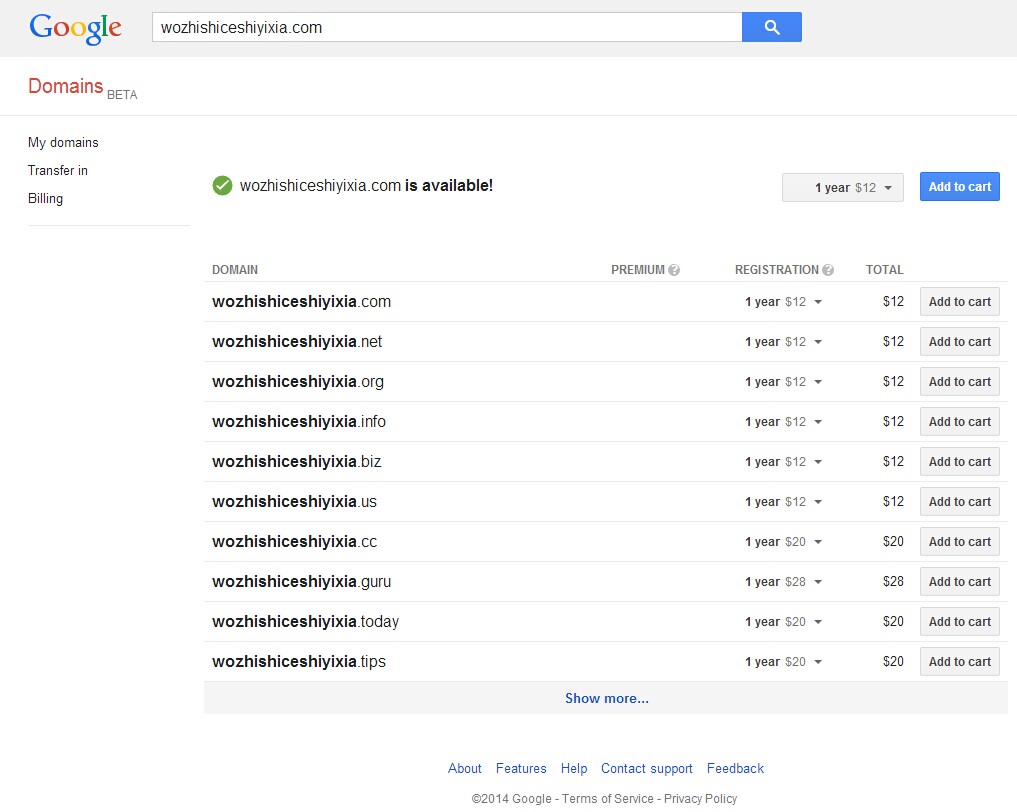Screen dimensions: 1017x812
Task: Click the Registration column help icon
Action: tap(828, 270)
